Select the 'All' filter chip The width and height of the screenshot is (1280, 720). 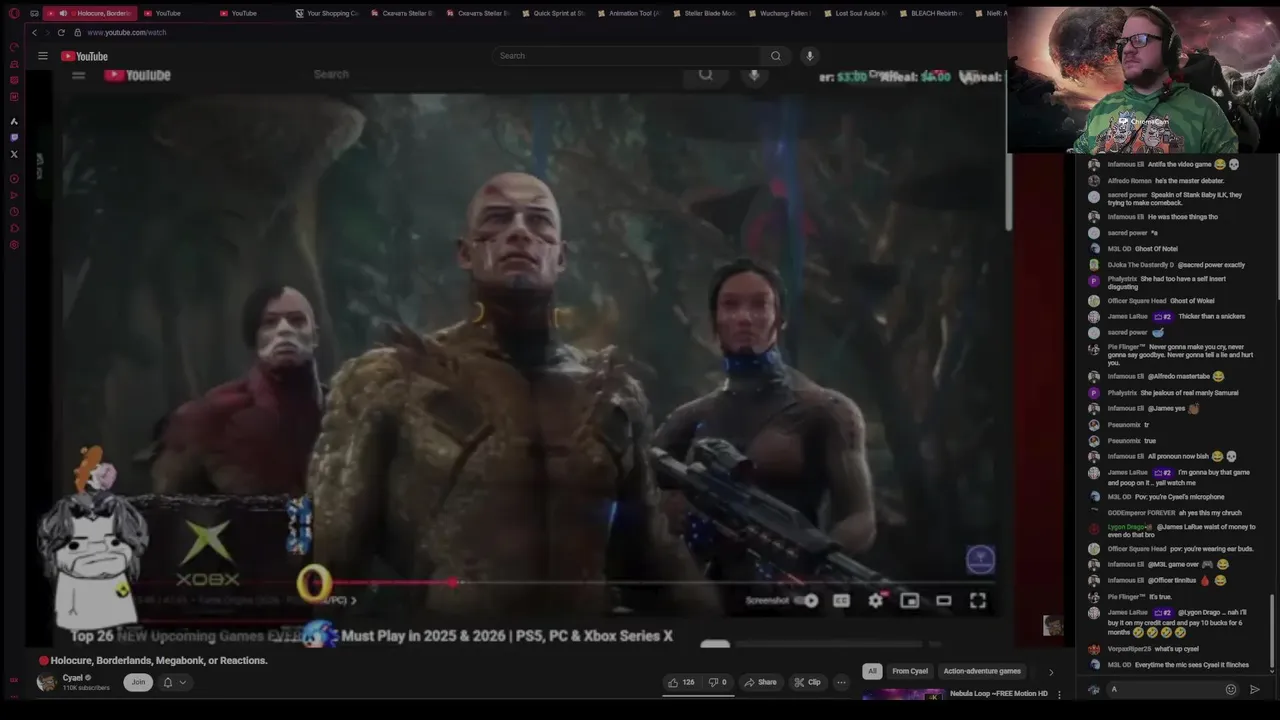[x=872, y=671]
